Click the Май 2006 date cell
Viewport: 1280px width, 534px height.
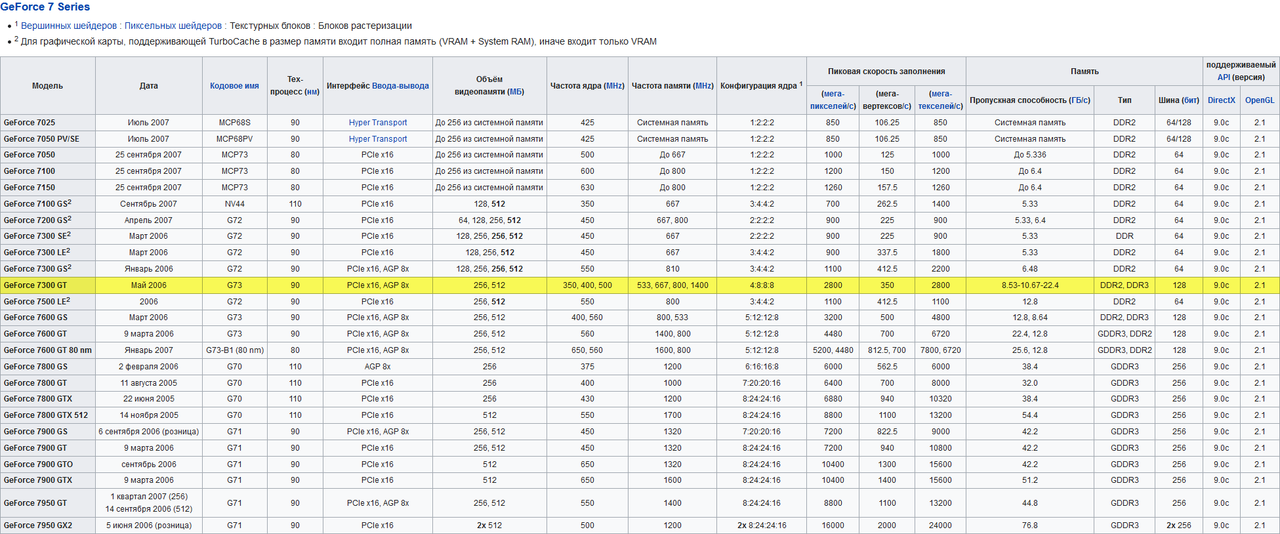pos(149,285)
